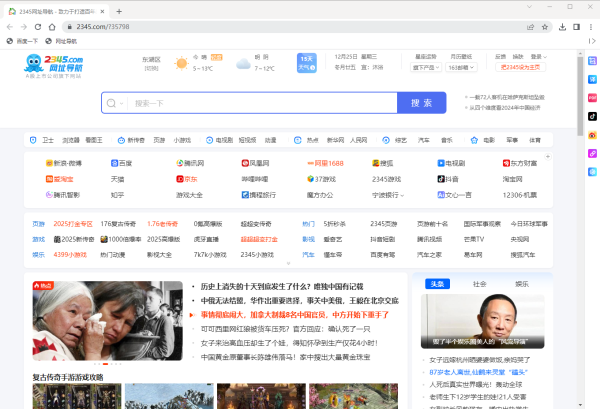Click the PDF tool icon in right sidebar

[x=592, y=98]
